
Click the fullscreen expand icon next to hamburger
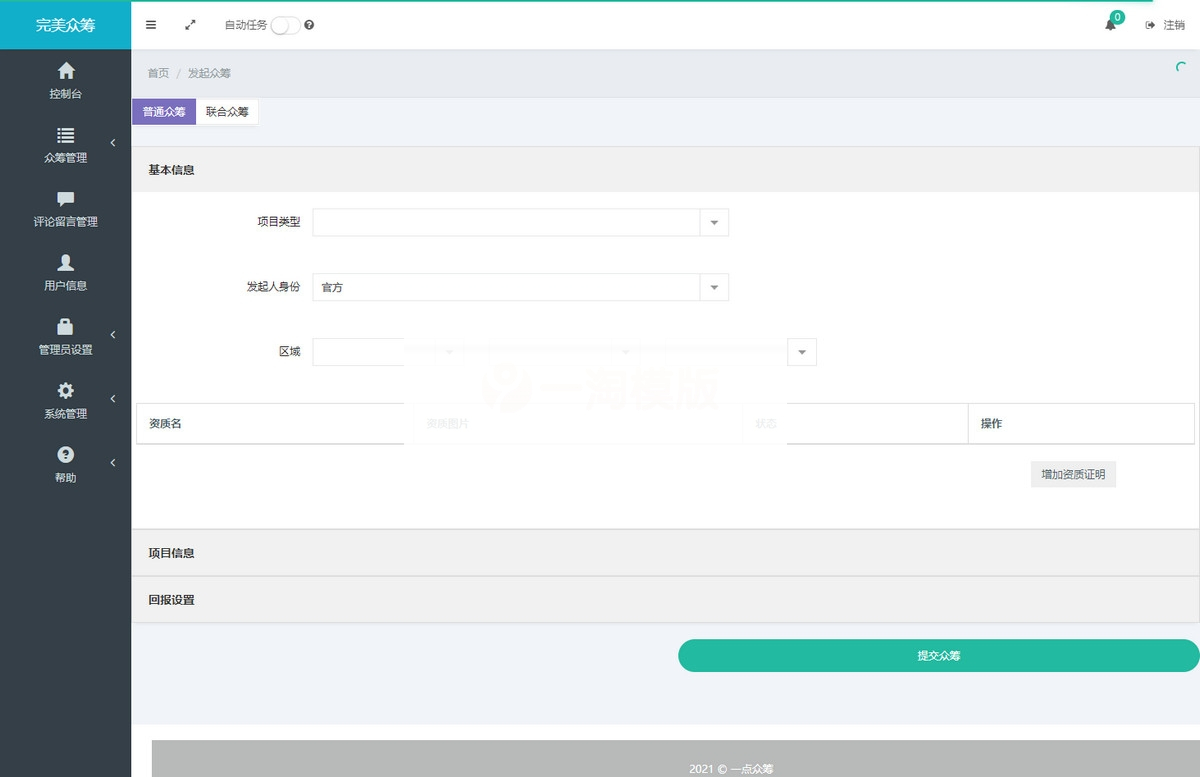pos(190,25)
